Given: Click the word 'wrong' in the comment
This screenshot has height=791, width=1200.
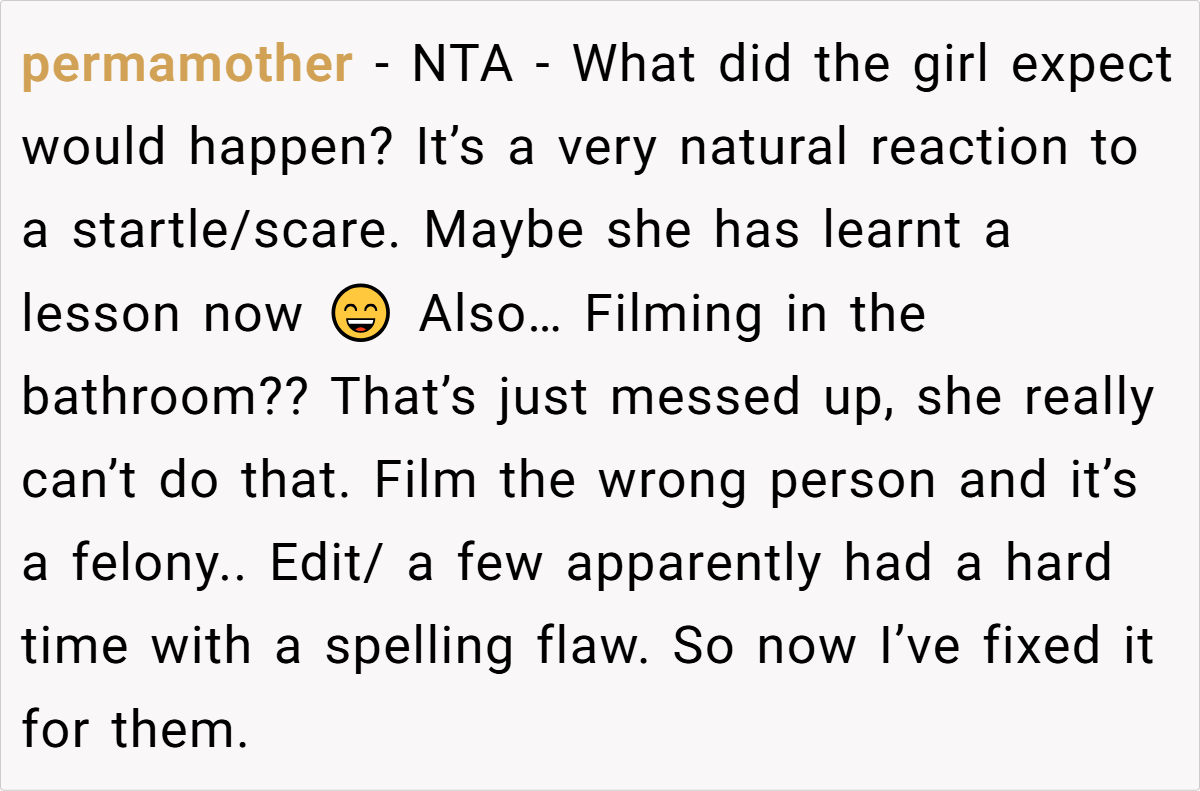Looking at the screenshot, I should click(x=673, y=483).
